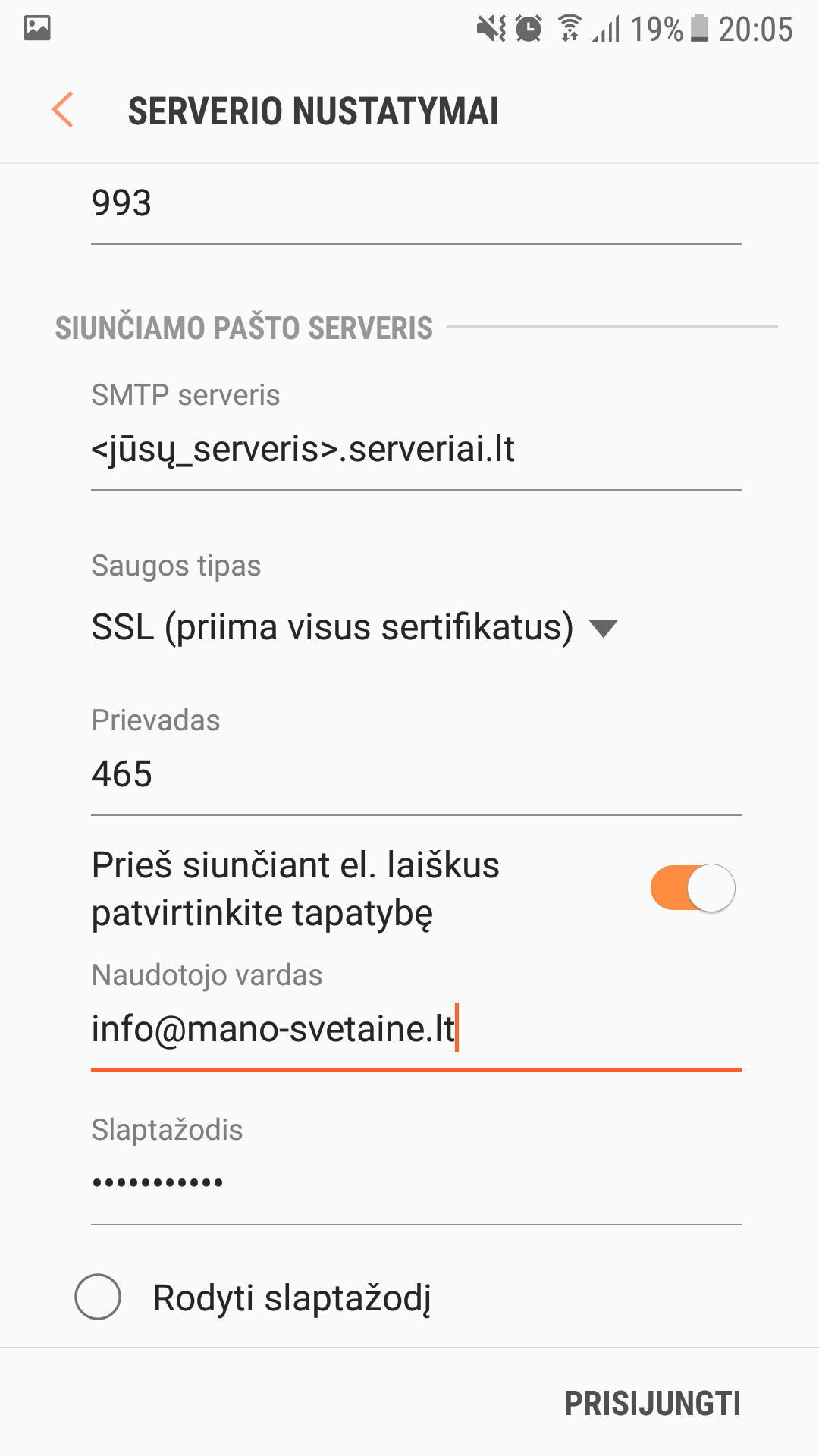Tap the Slaptažodis password field
Screen dimensions: 819x1456
click(x=416, y=1183)
